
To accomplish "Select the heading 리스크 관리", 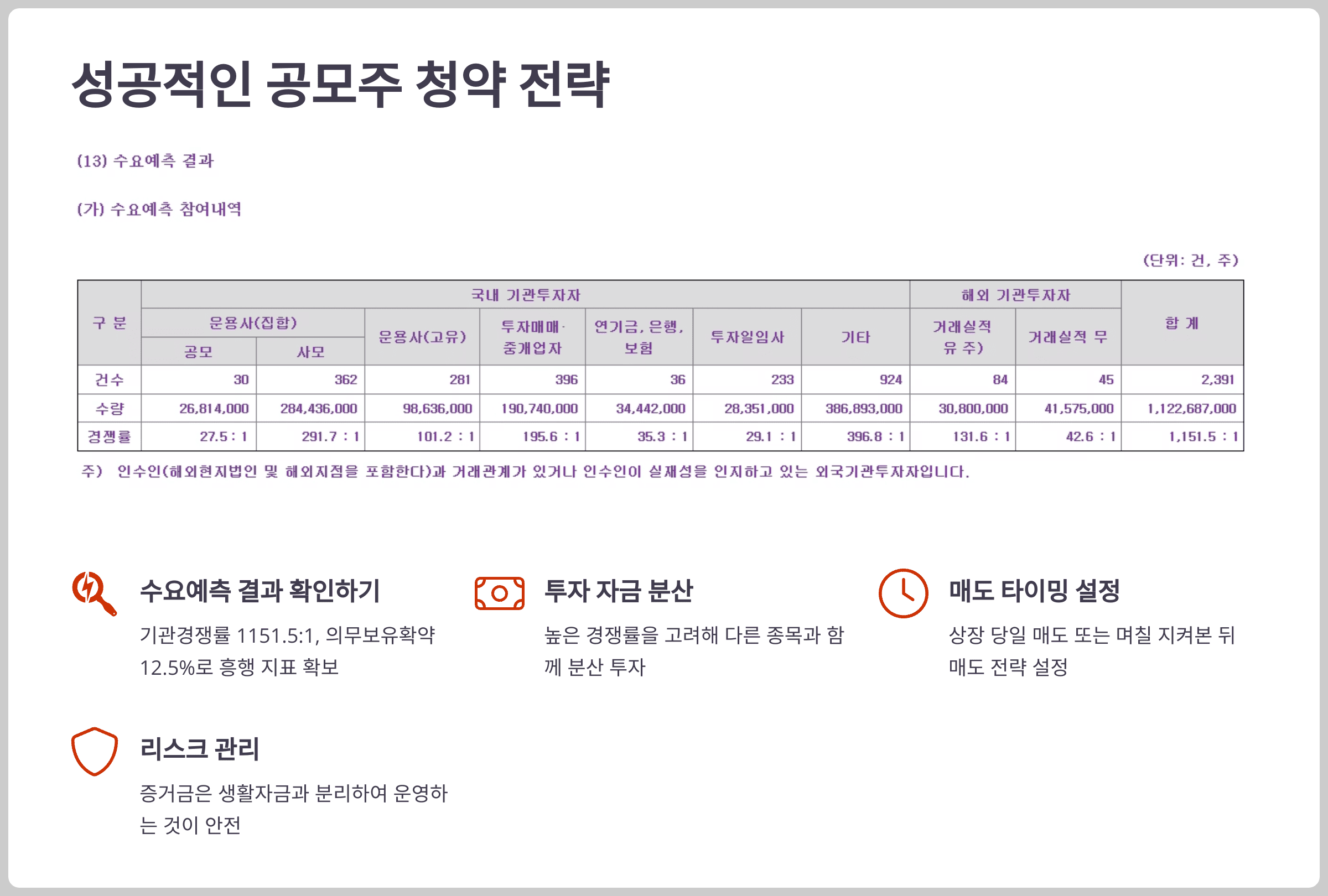I will [x=199, y=749].
